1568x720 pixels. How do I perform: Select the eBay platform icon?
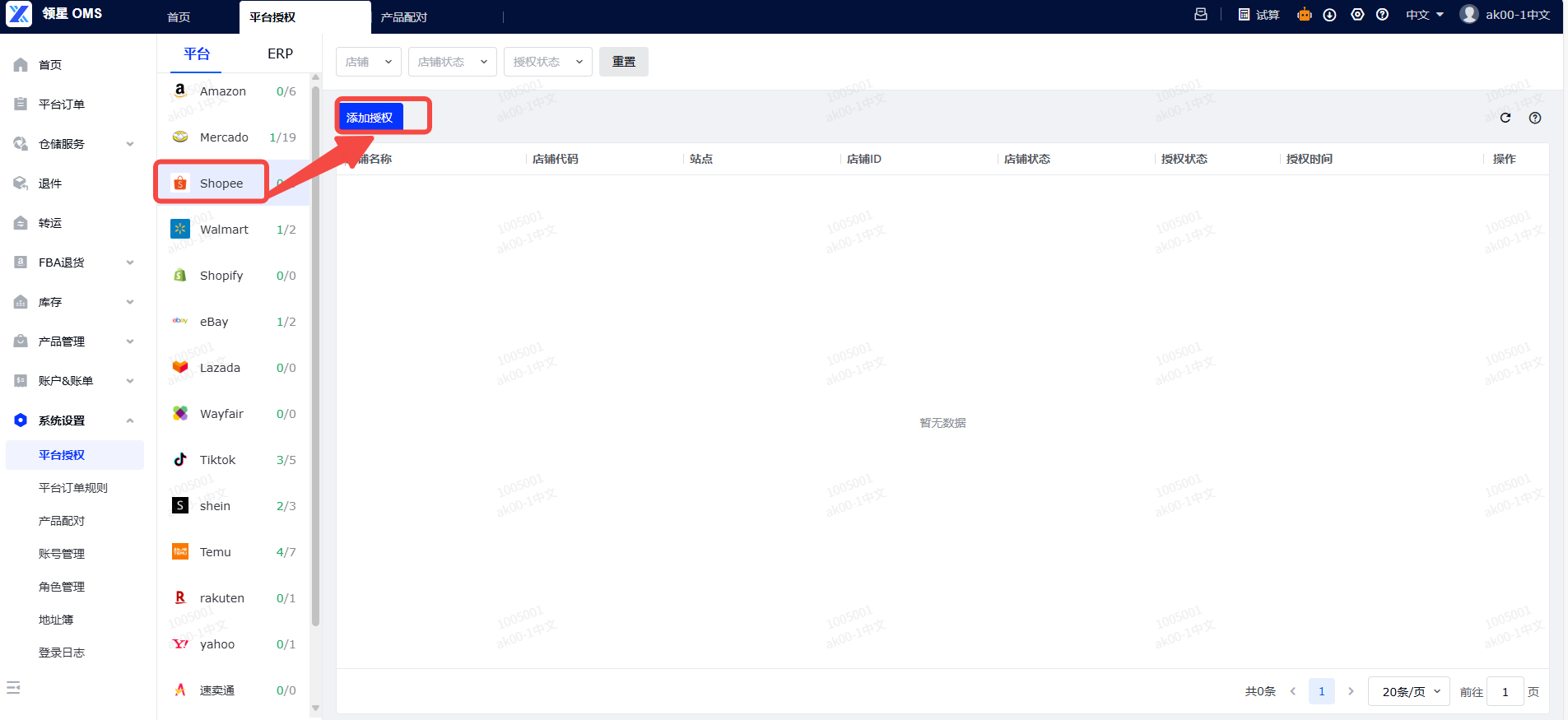(180, 321)
